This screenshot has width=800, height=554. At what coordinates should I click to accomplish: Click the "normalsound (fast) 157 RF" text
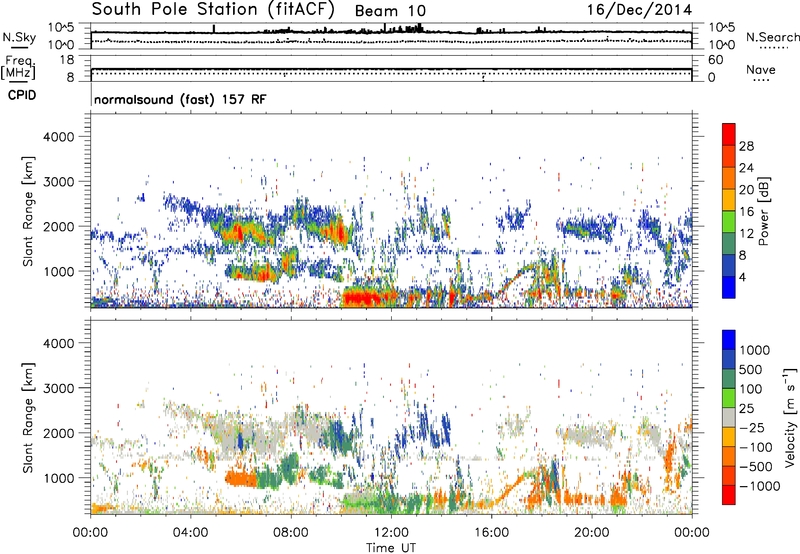[x=180, y=99]
